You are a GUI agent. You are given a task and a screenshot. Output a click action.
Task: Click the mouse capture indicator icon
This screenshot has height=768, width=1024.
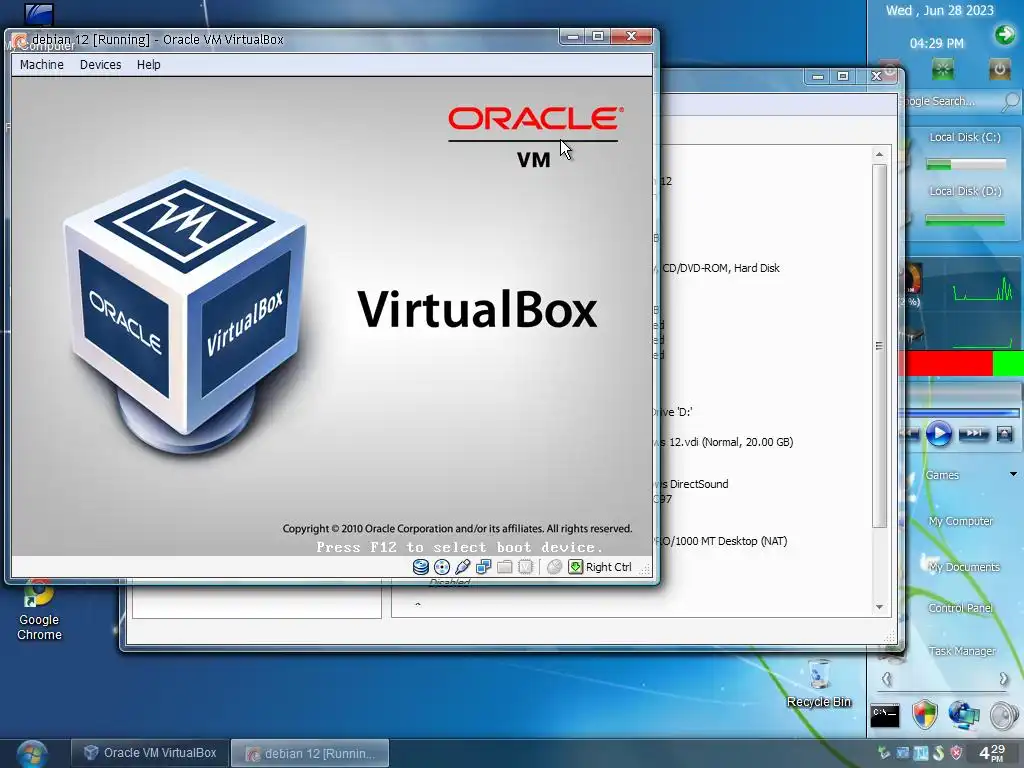click(554, 567)
